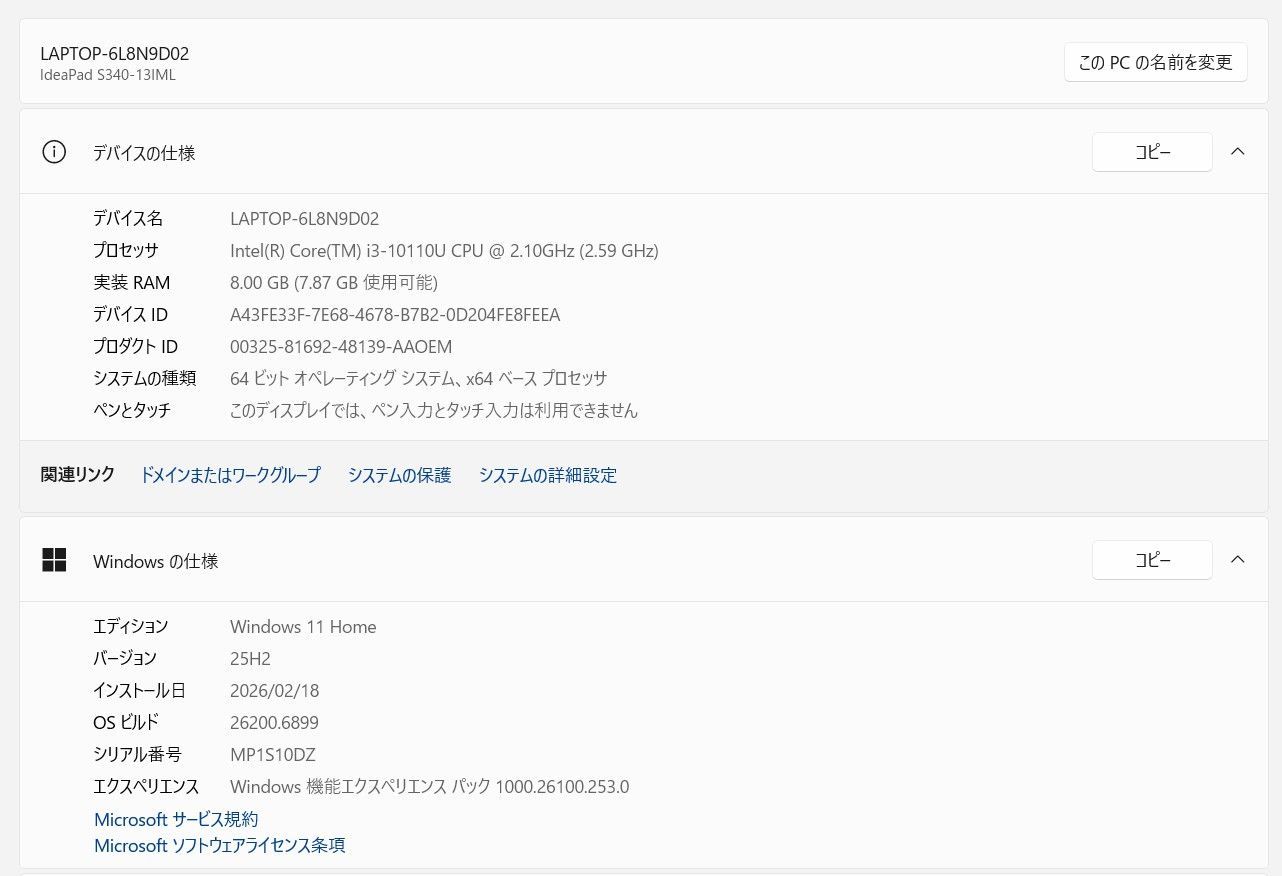Click the RAM value 8.00 GB
Image resolution: width=1282 pixels, height=876 pixels.
coord(334,282)
